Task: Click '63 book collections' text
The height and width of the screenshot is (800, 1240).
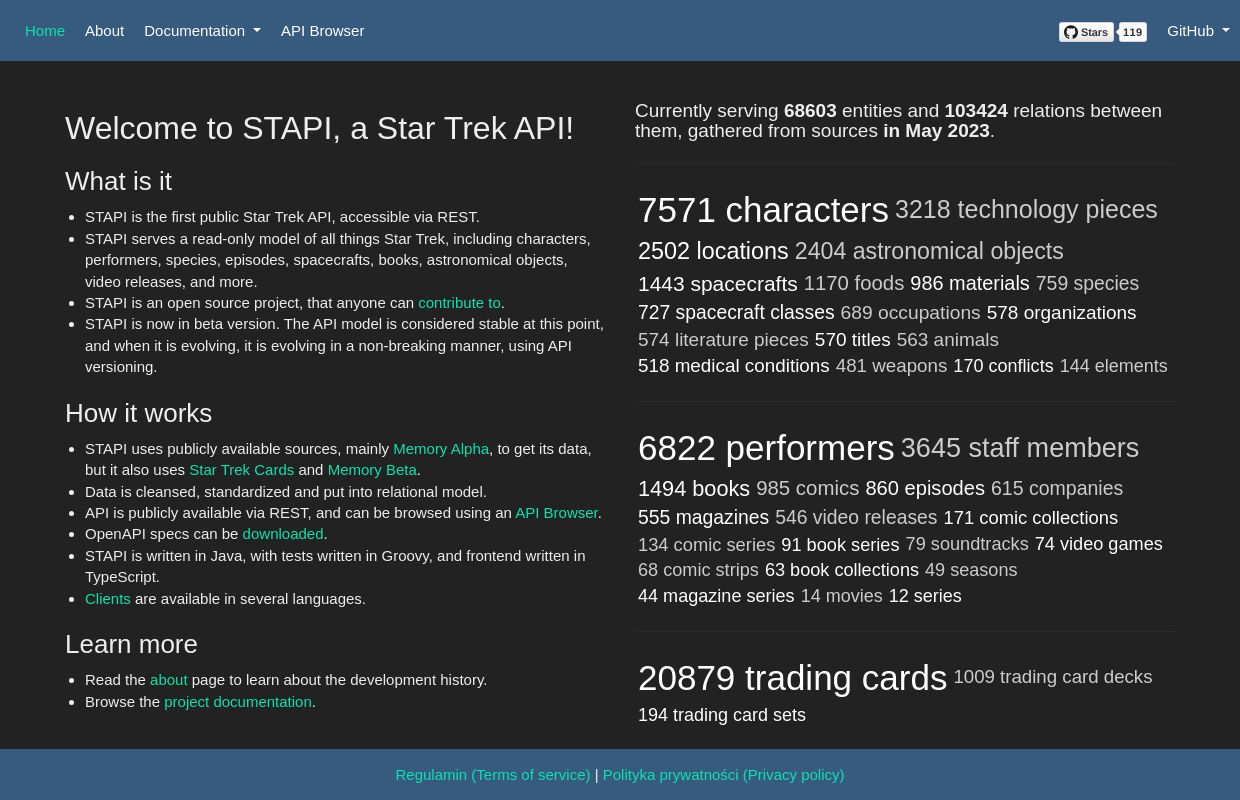Action: click(842, 570)
